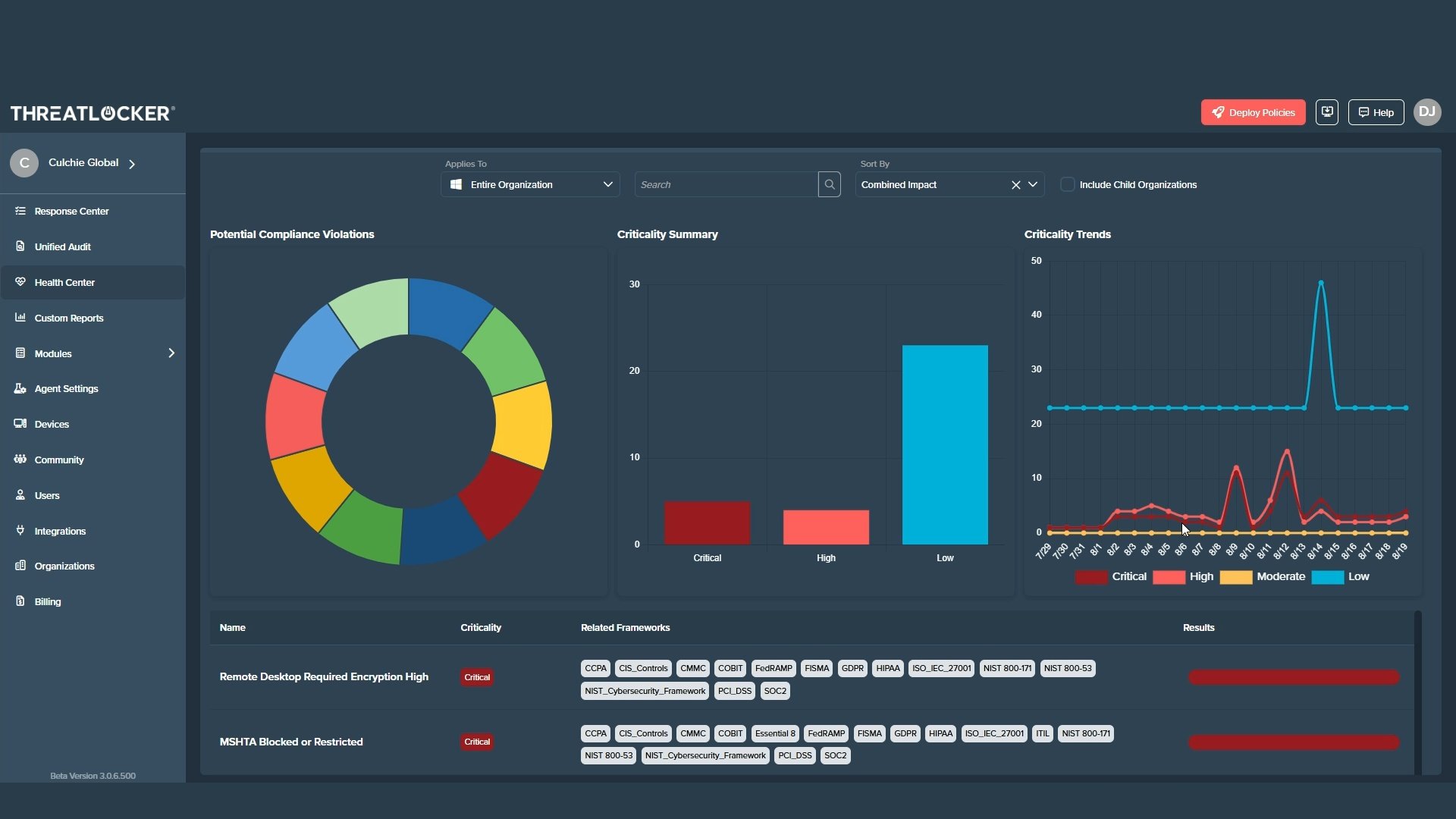The height and width of the screenshot is (819, 1456).
Task: Sort by the Criticality column header
Action: (x=481, y=627)
